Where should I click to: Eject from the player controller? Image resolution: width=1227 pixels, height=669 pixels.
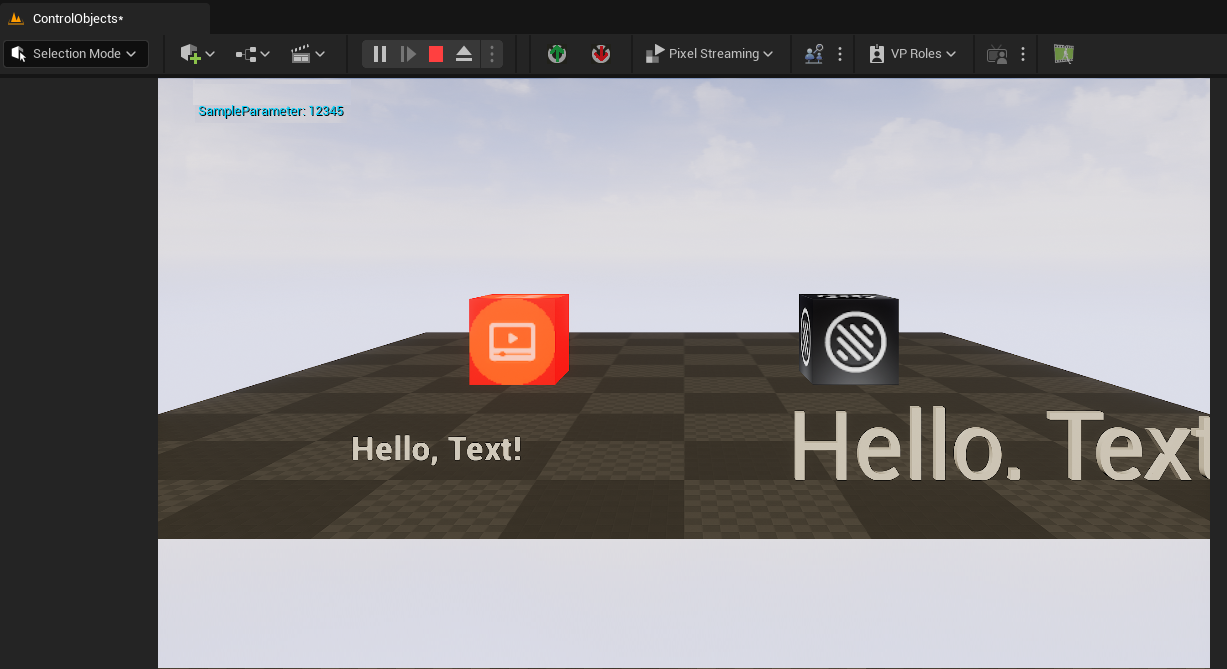[464, 54]
